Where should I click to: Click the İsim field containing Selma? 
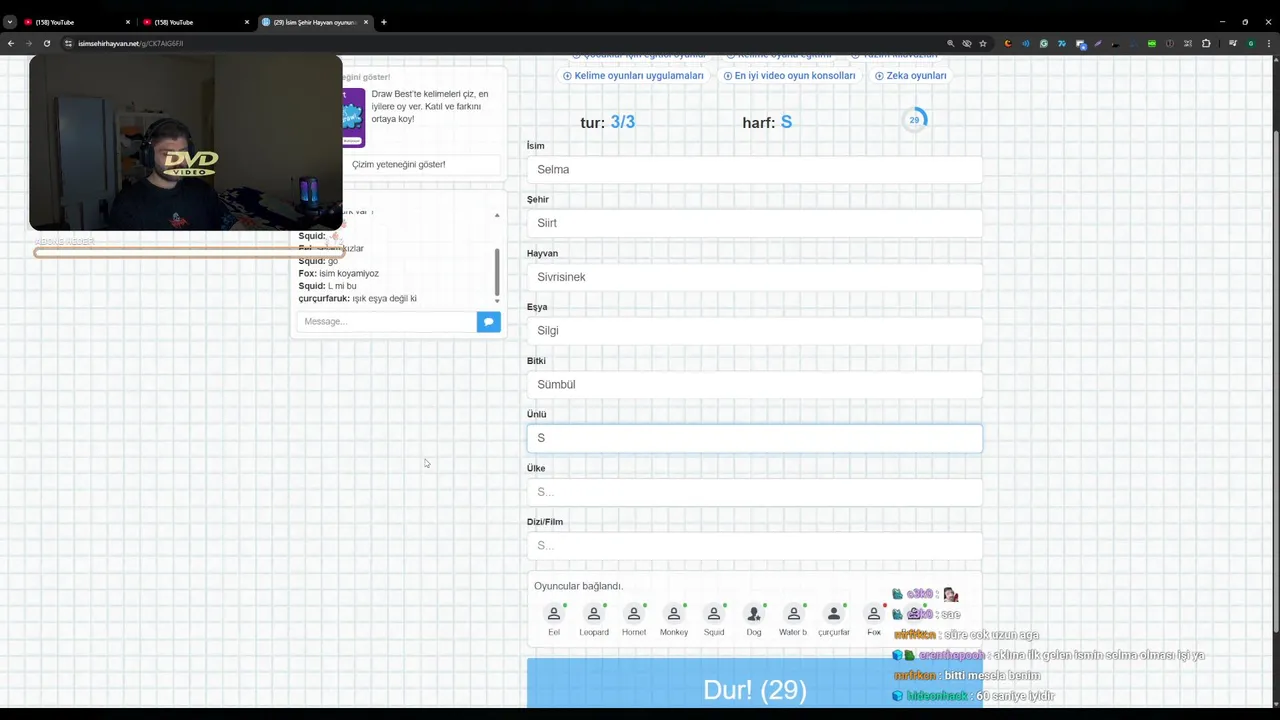[x=754, y=169]
